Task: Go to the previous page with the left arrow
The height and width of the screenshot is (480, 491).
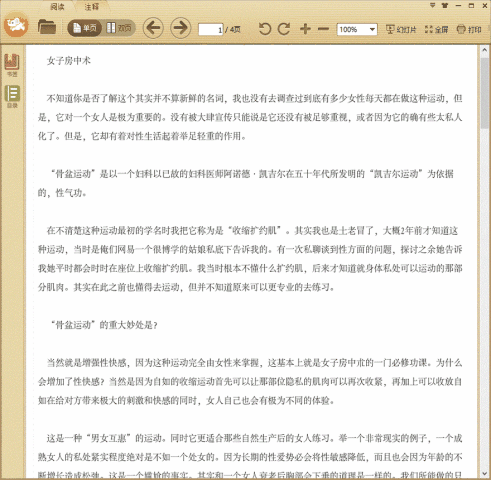Action: (x=153, y=28)
